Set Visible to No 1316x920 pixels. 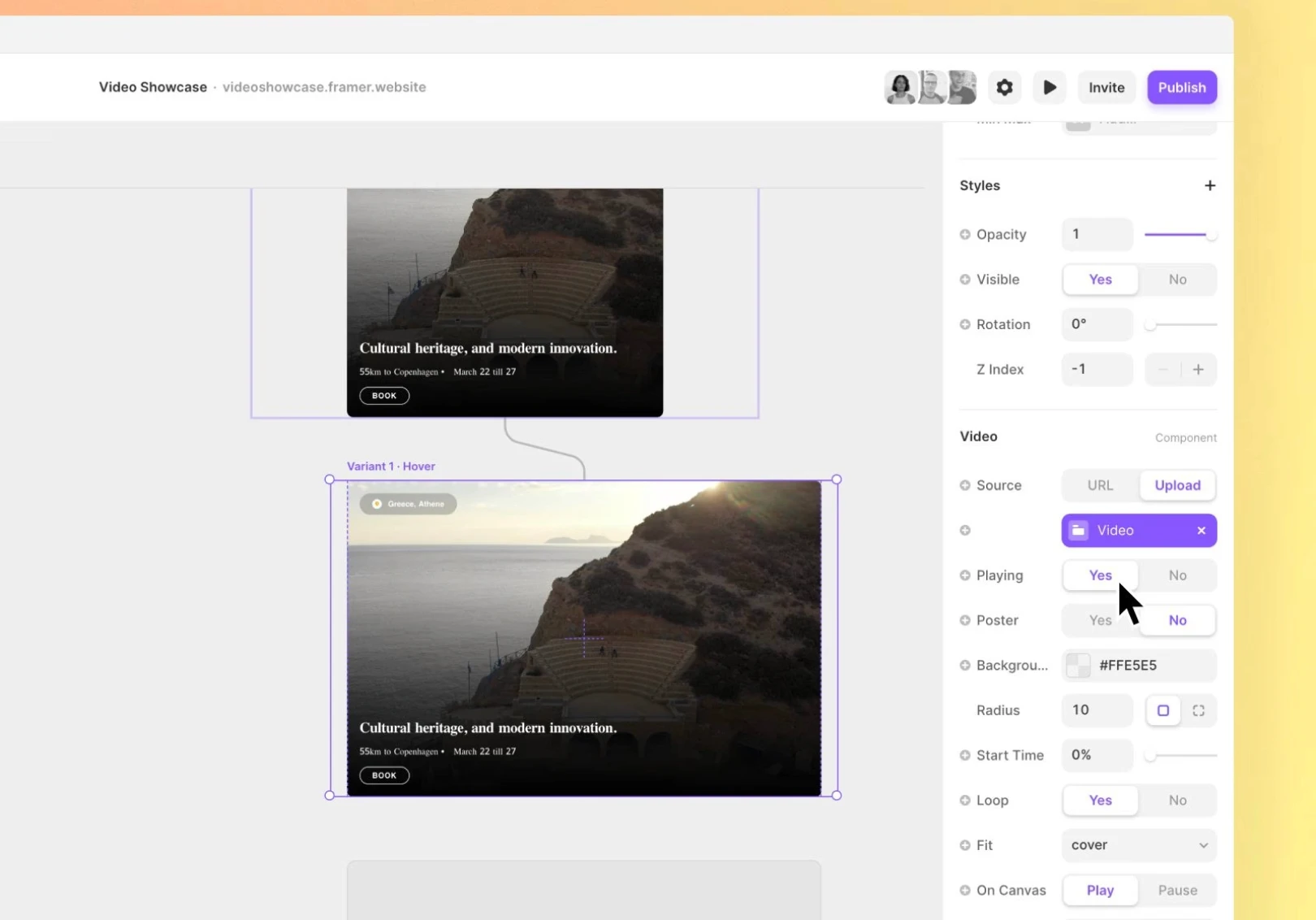pos(1177,280)
